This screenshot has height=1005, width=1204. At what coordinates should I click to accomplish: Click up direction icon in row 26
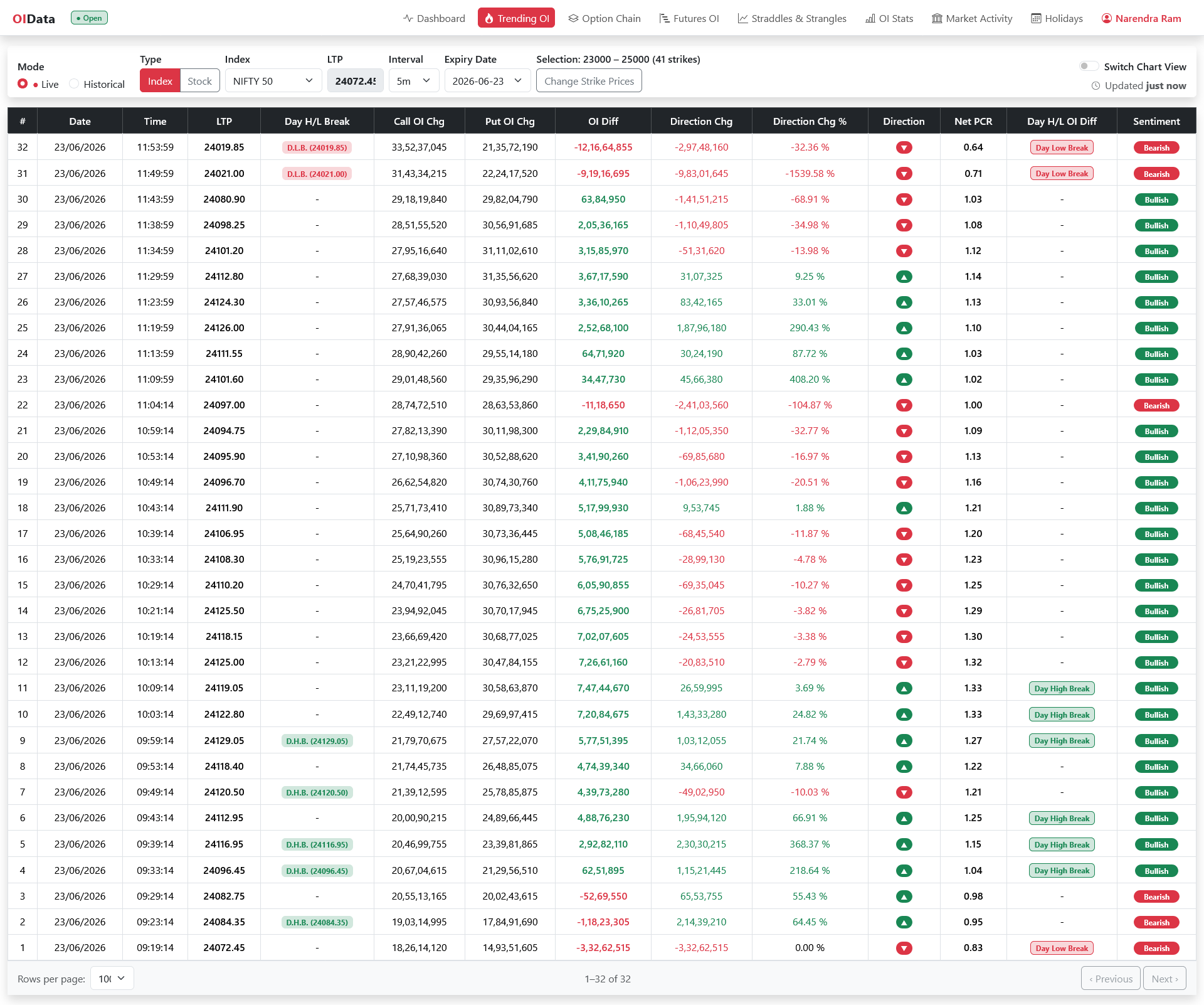904,302
